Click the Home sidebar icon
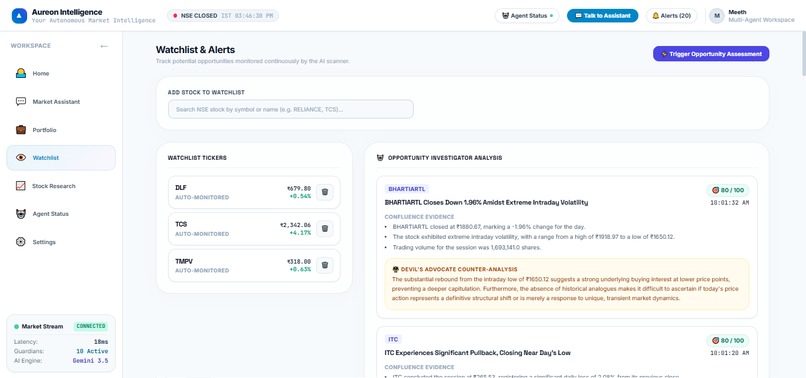 coord(21,74)
